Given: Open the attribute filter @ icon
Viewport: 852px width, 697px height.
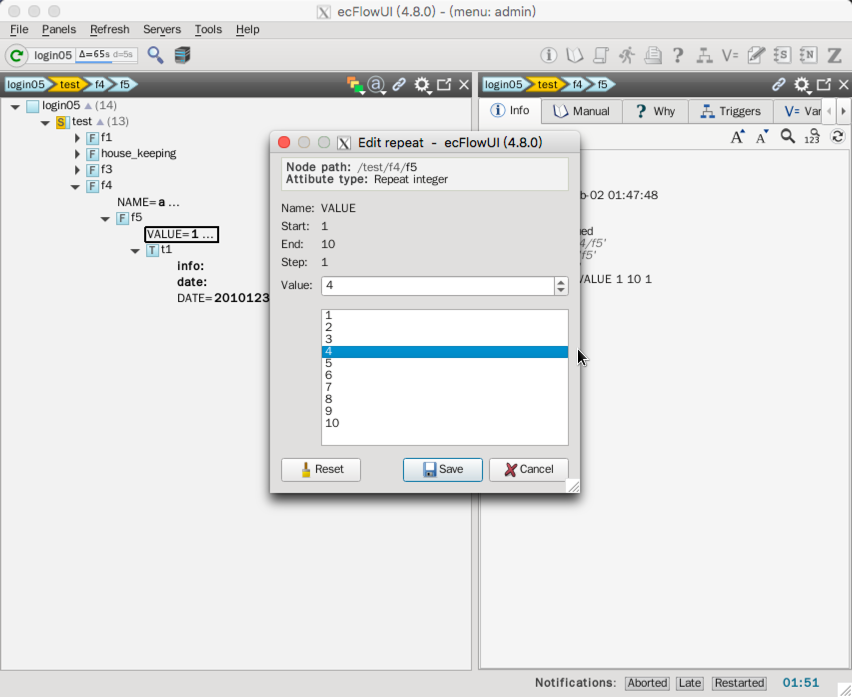Looking at the screenshot, I should (x=377, y=85).
